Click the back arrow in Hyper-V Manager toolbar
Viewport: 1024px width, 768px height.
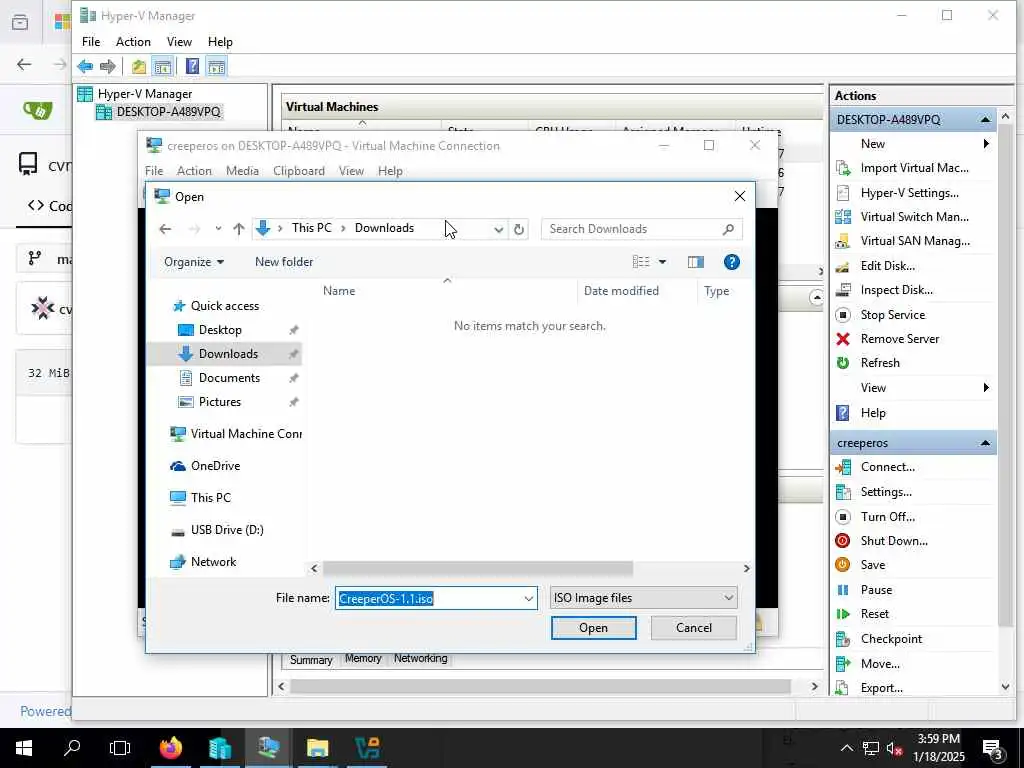(x=85, y=66)
